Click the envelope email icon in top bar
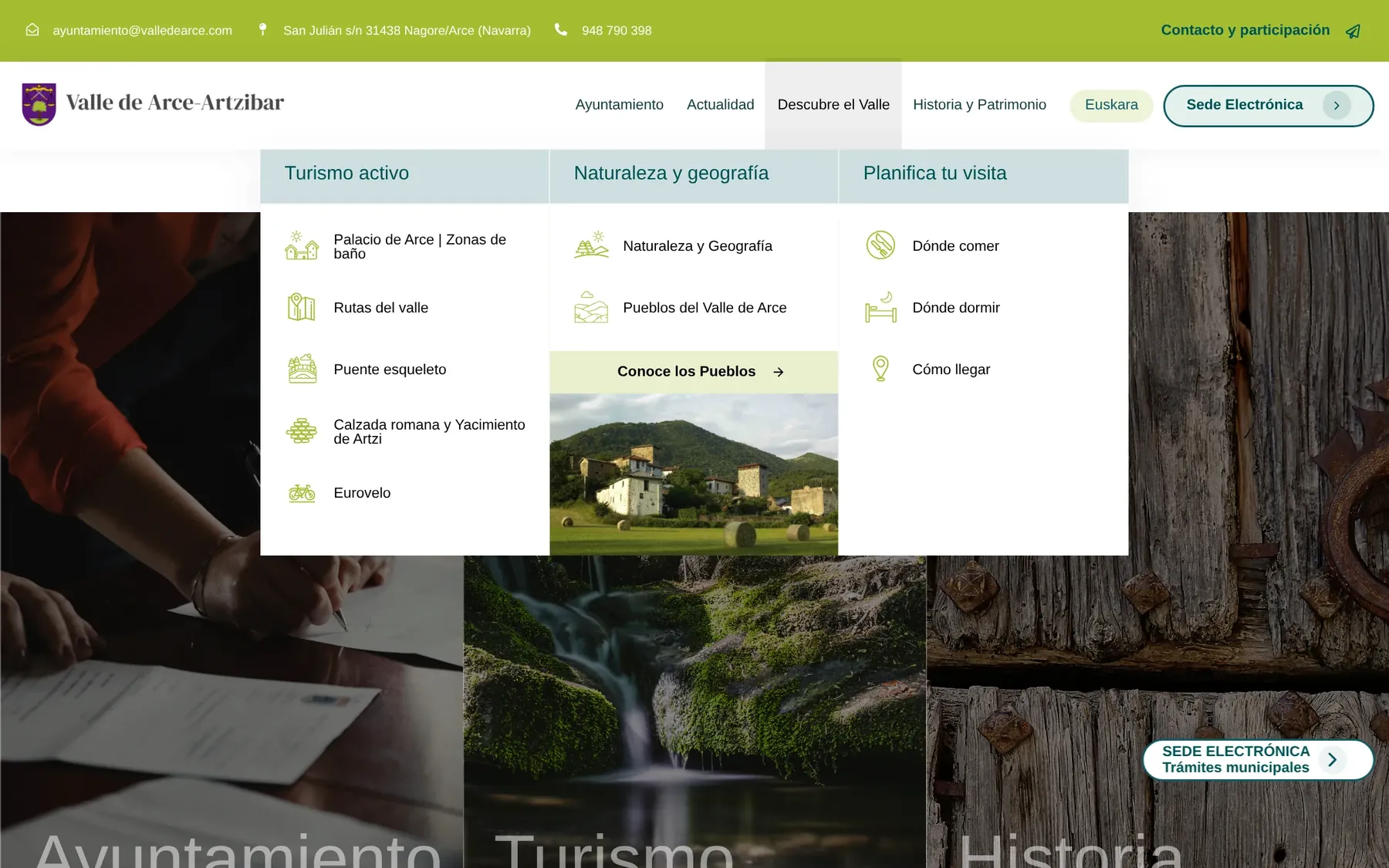 coord(32,30)
